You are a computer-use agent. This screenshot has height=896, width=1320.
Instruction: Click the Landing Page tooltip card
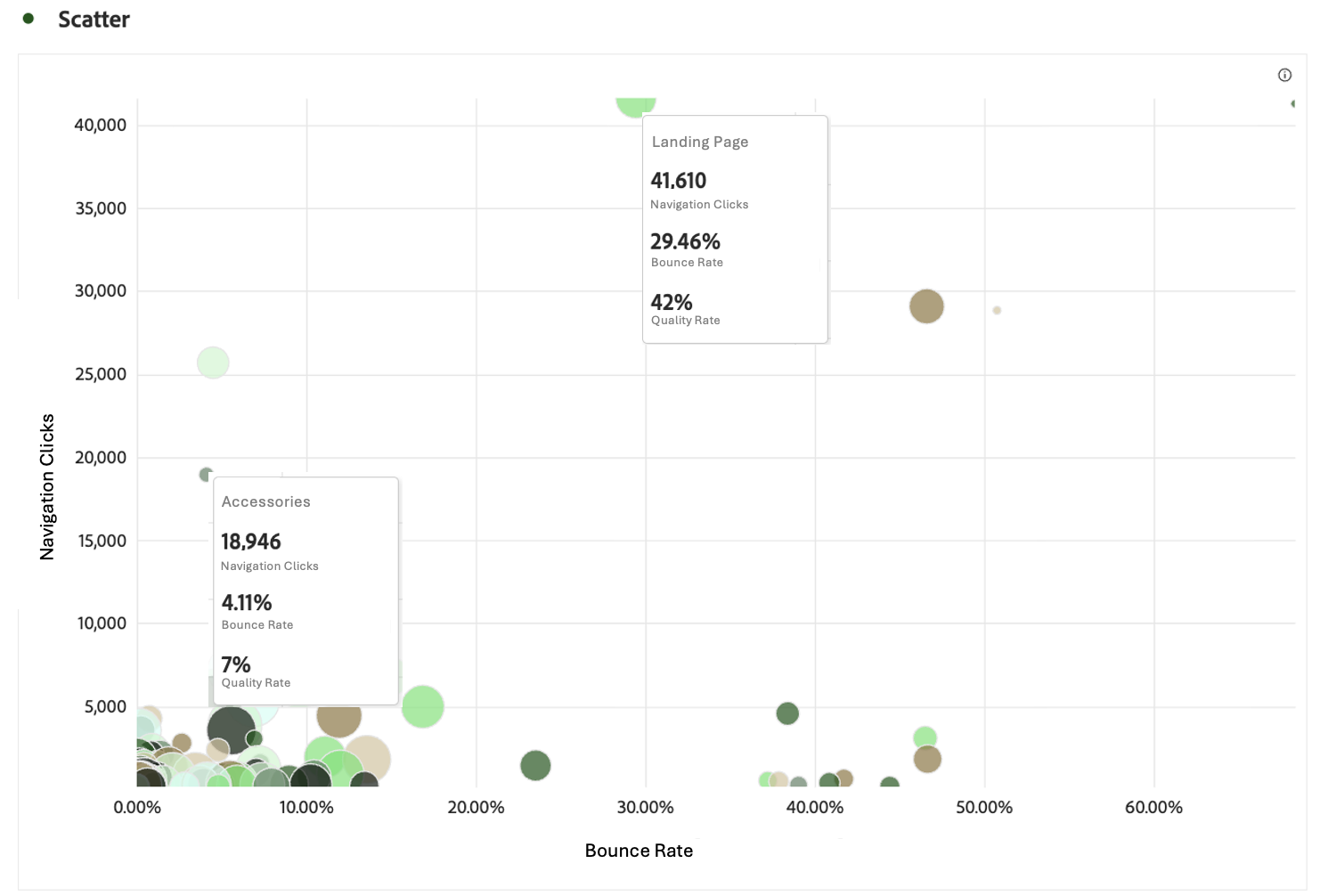pyautogui.click(x=735, y=229)
